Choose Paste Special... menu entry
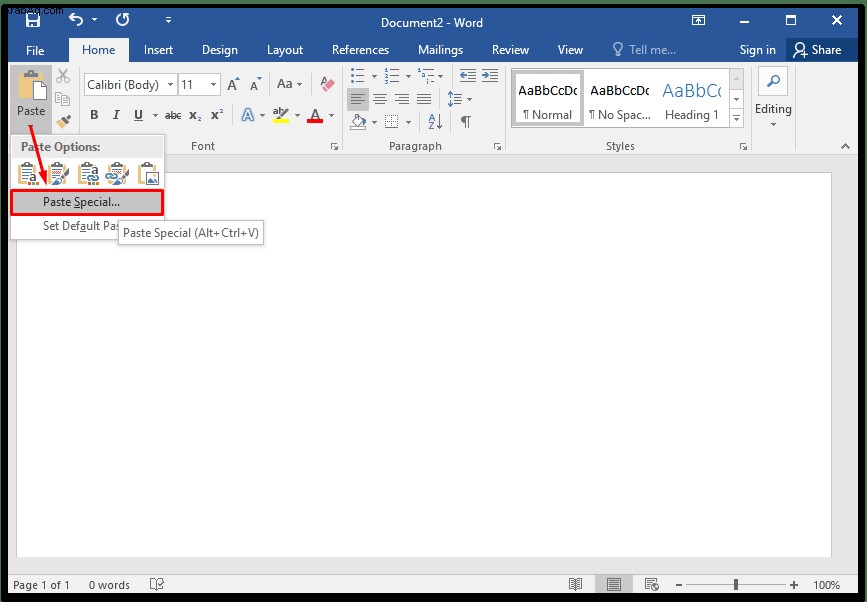This screenshot has height=602, width=867. coord(87,202)
